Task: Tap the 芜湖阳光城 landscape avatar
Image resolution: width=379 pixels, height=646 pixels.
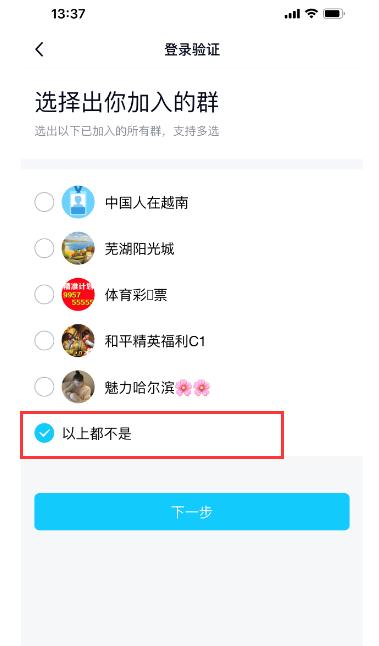Action: coord(78,248)
